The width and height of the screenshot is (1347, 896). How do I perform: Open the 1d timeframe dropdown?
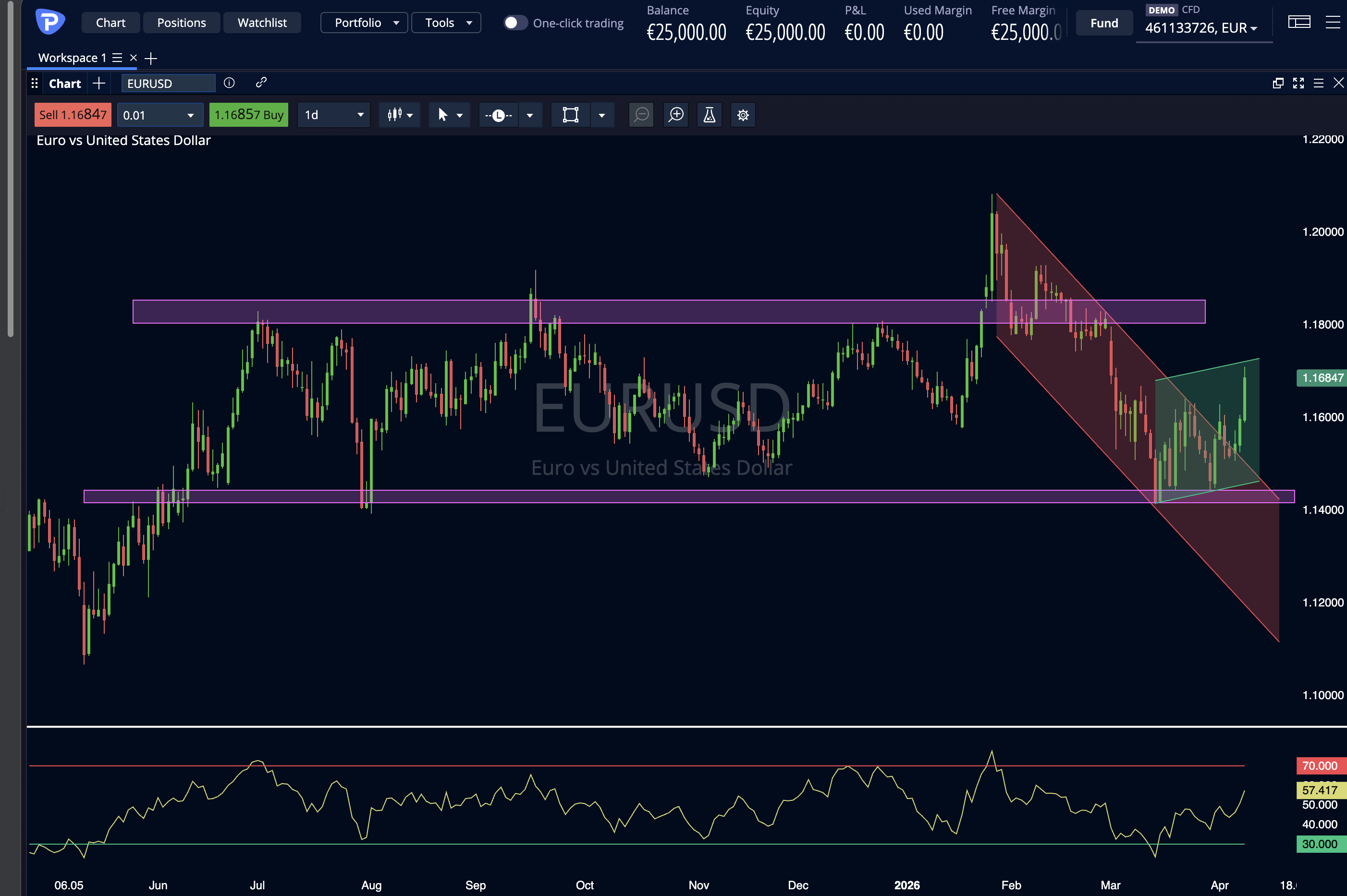(334, 115)
